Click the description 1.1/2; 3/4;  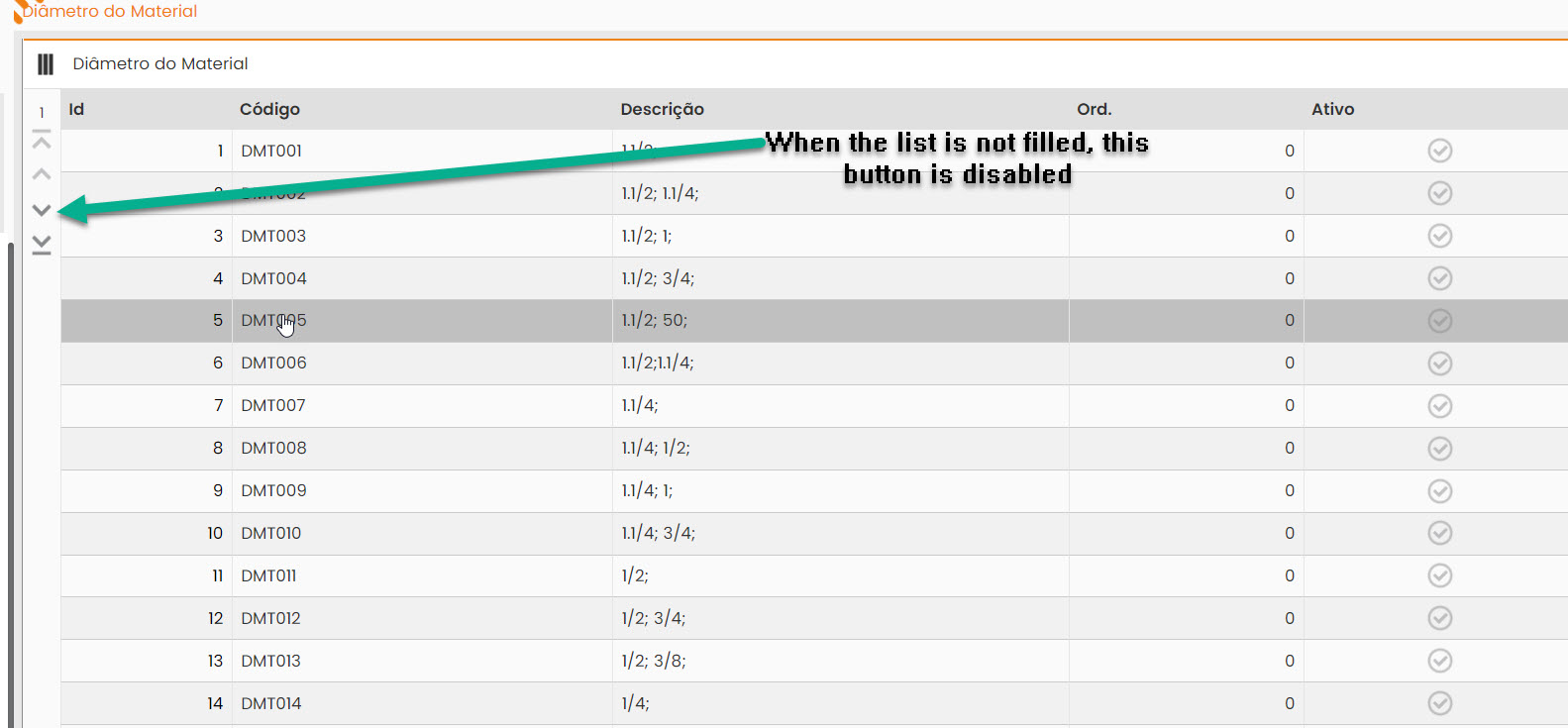pos(658,278)
